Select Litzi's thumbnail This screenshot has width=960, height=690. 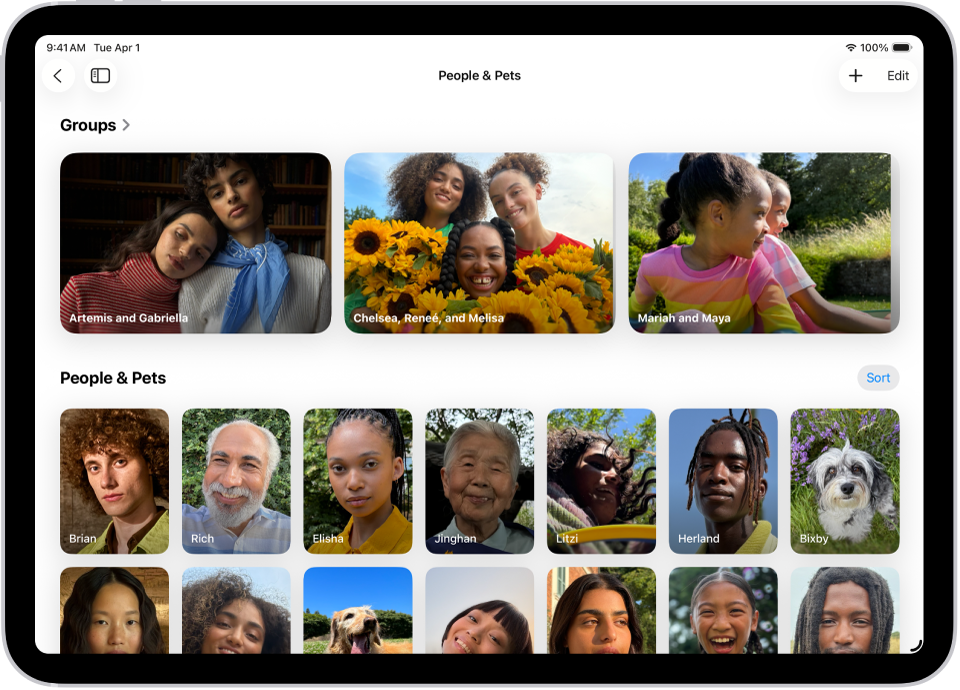(601, 481)
